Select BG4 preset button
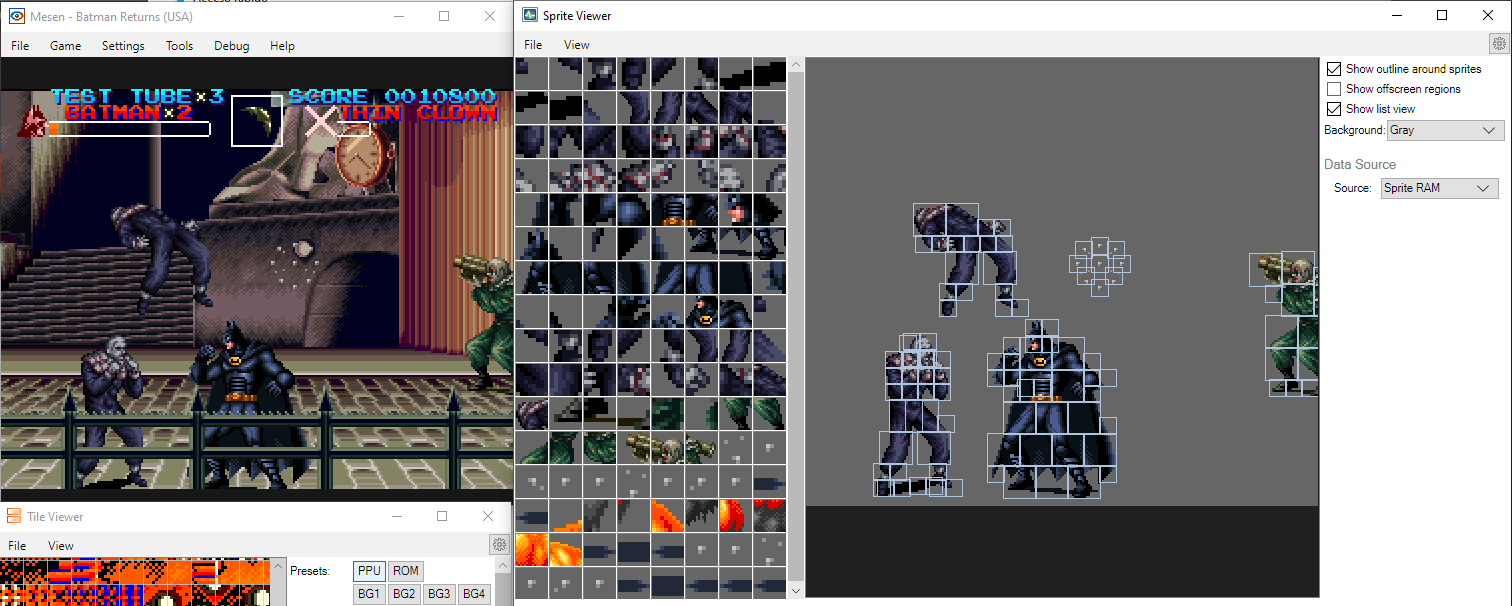Viewport: 1512px width, 606px height. [474, 594]
